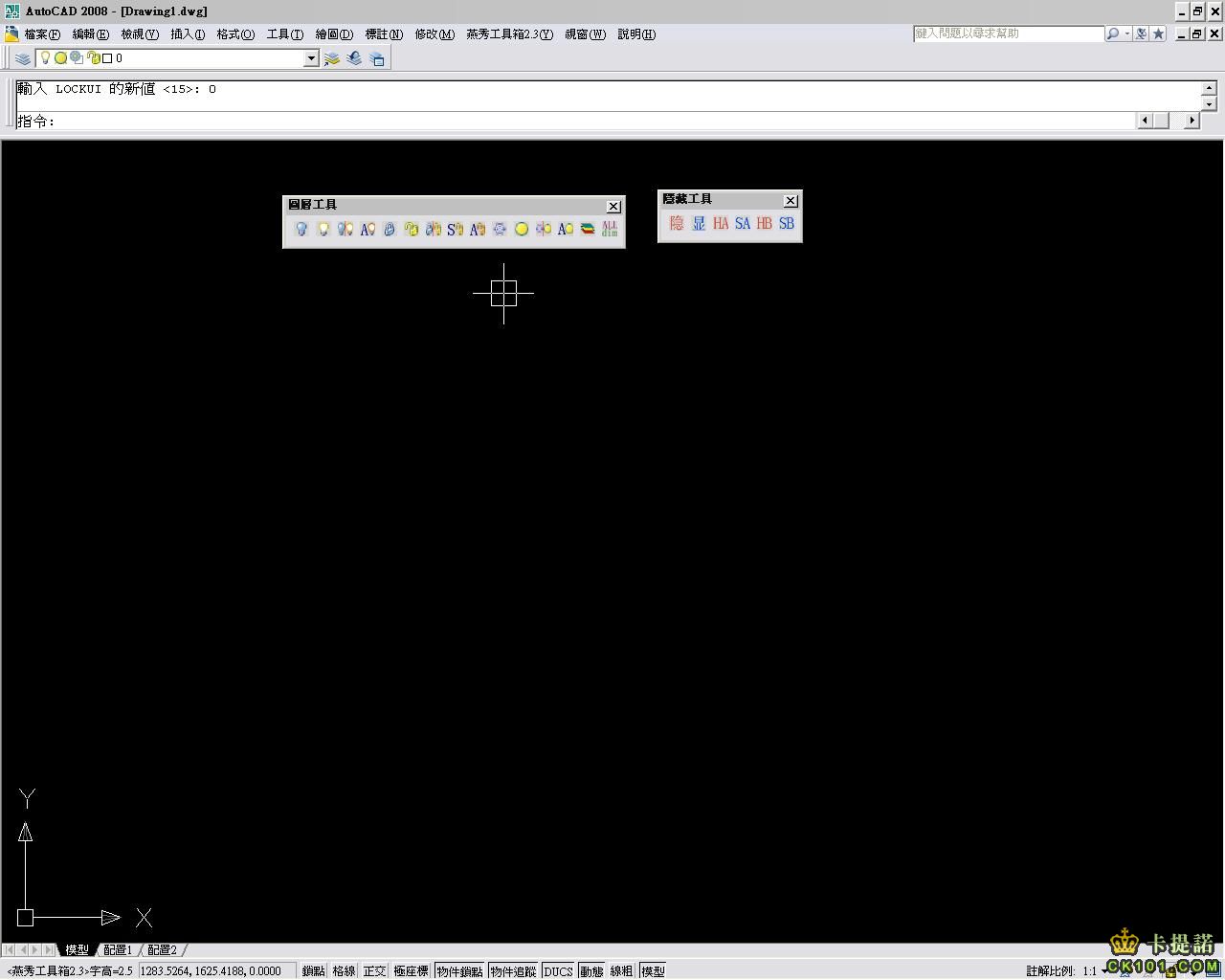The height and width of the screenshot is (980, 1225).
Task: Click the help search input field
Action: 1009,33
